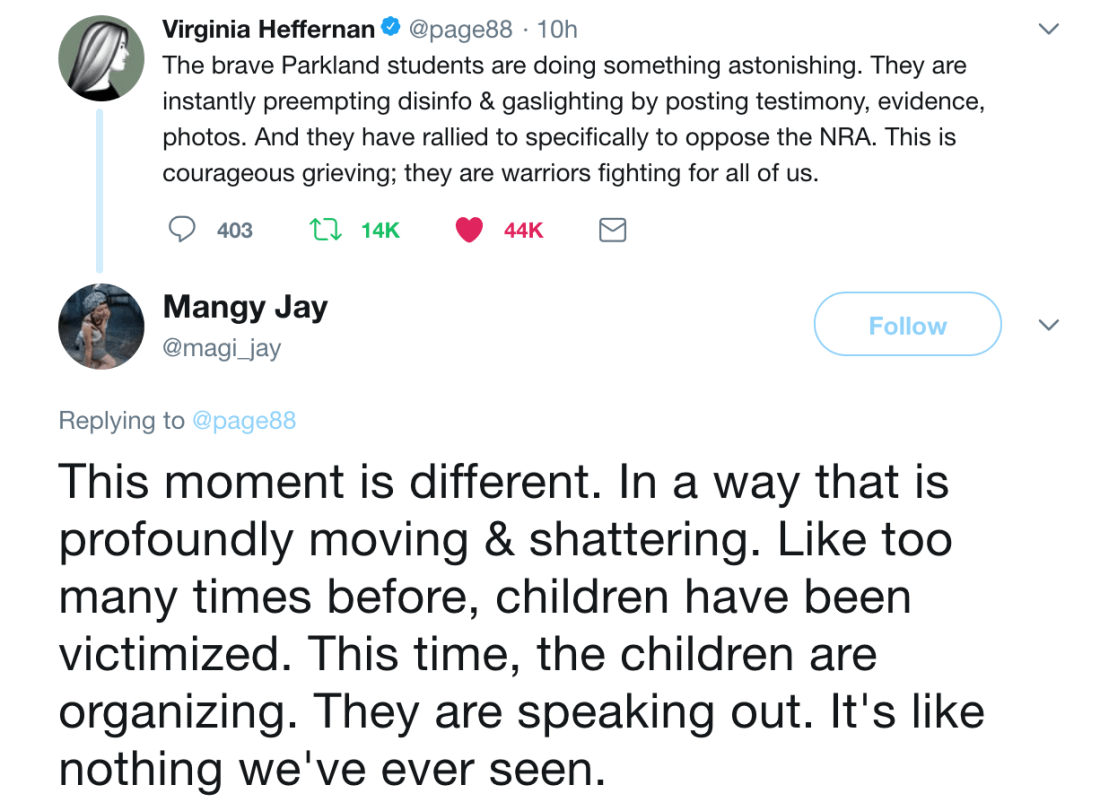1100x811 pixels.
Task: Like the tweet with the heart icon
Action: (469, 230)
